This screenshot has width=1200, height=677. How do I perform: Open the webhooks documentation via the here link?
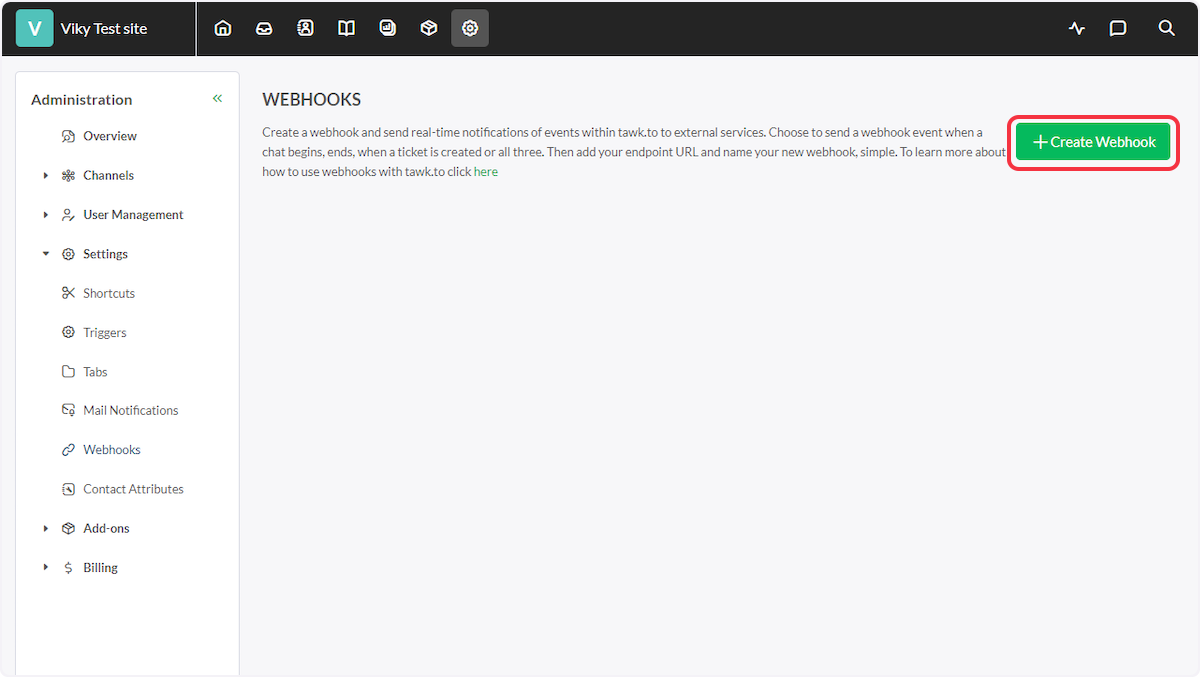click(485, 171)
